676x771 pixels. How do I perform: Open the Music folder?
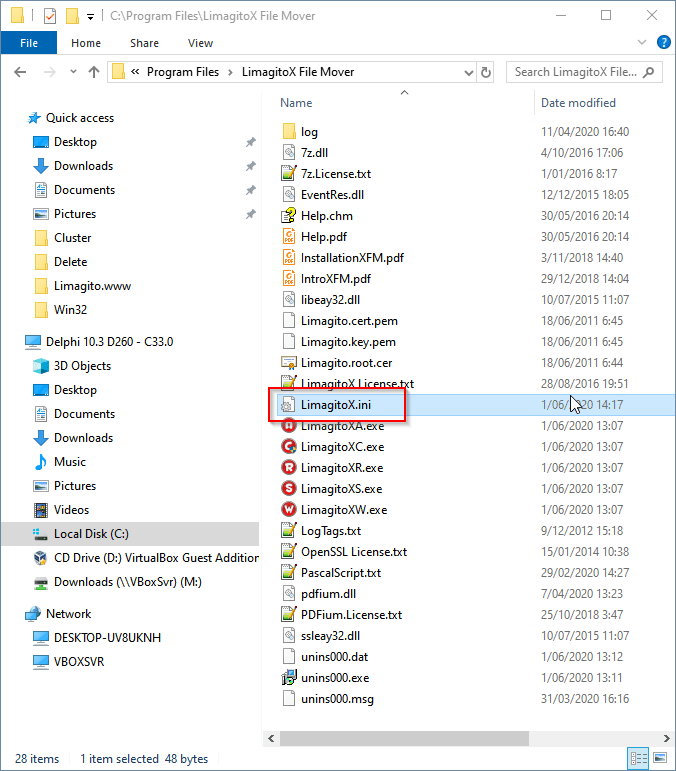[69, 462]
